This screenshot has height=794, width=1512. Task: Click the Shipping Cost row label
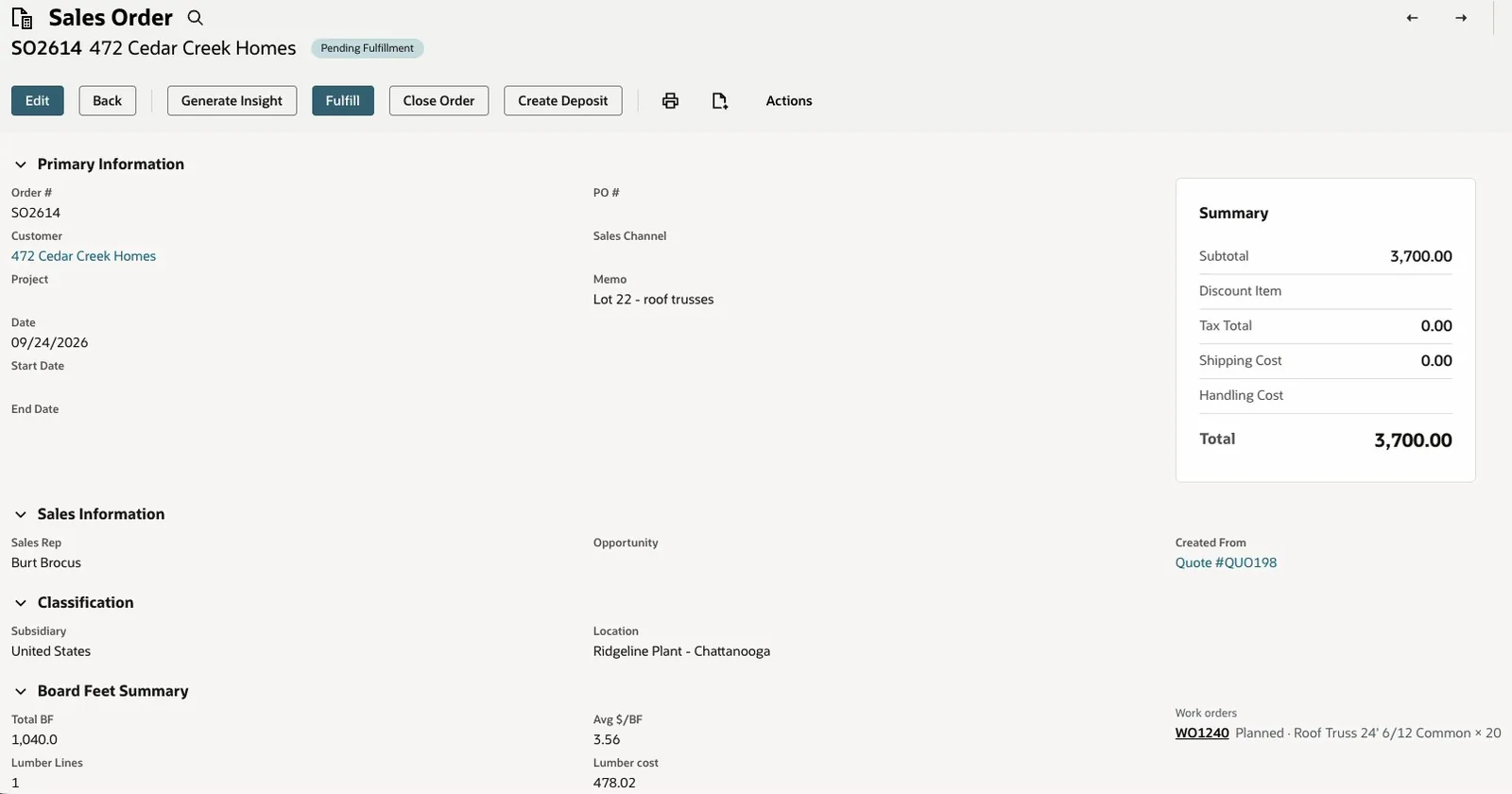pyautogui.click(x=1240, y=360)
